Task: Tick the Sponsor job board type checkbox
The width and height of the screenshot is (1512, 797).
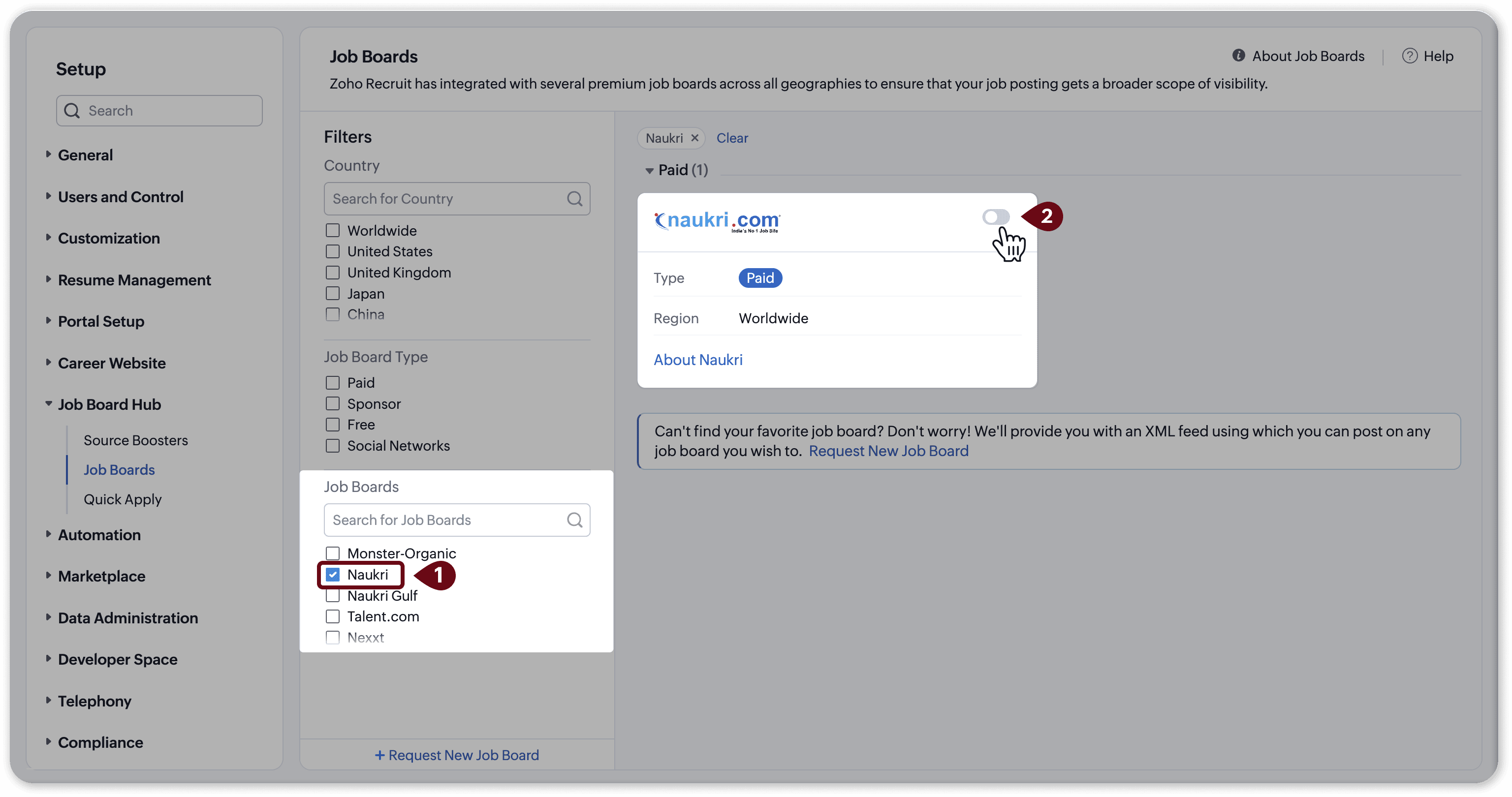Action: (333, 403)
